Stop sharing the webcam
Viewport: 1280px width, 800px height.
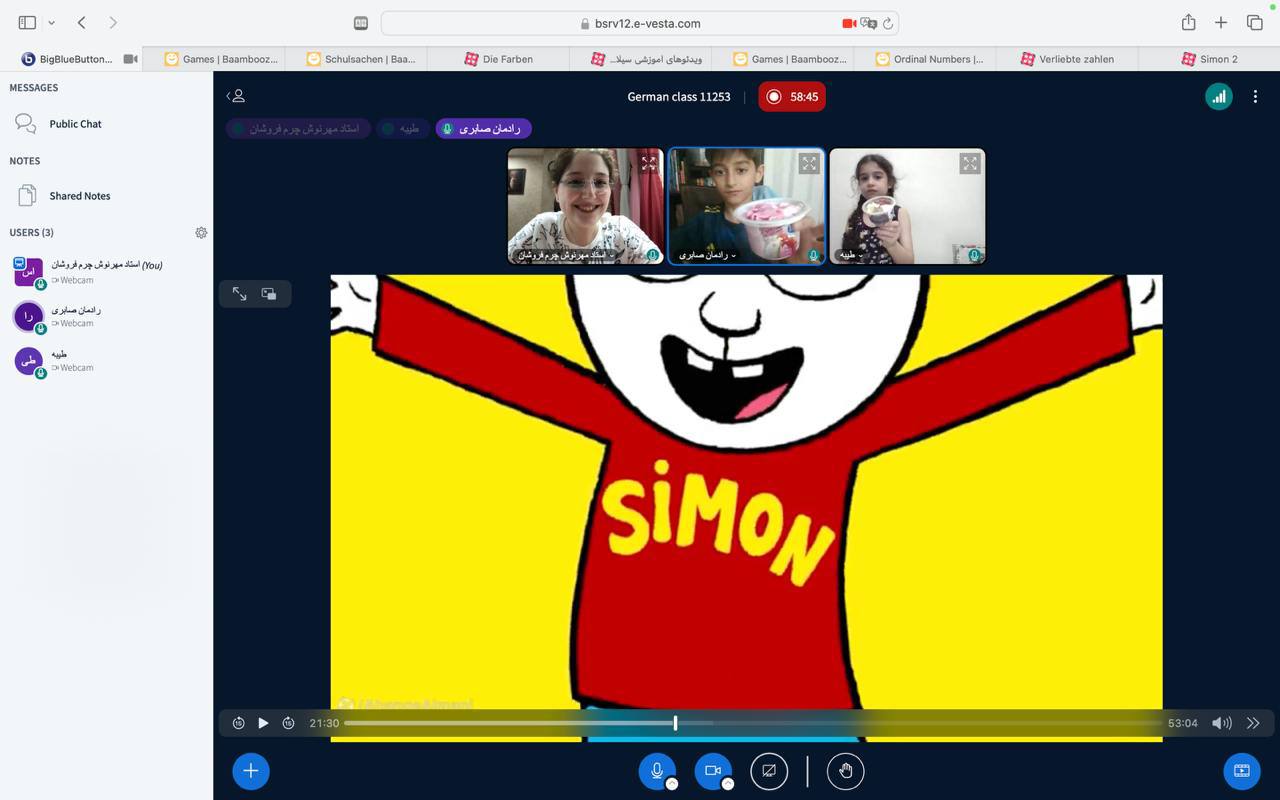tap(713, 771)
